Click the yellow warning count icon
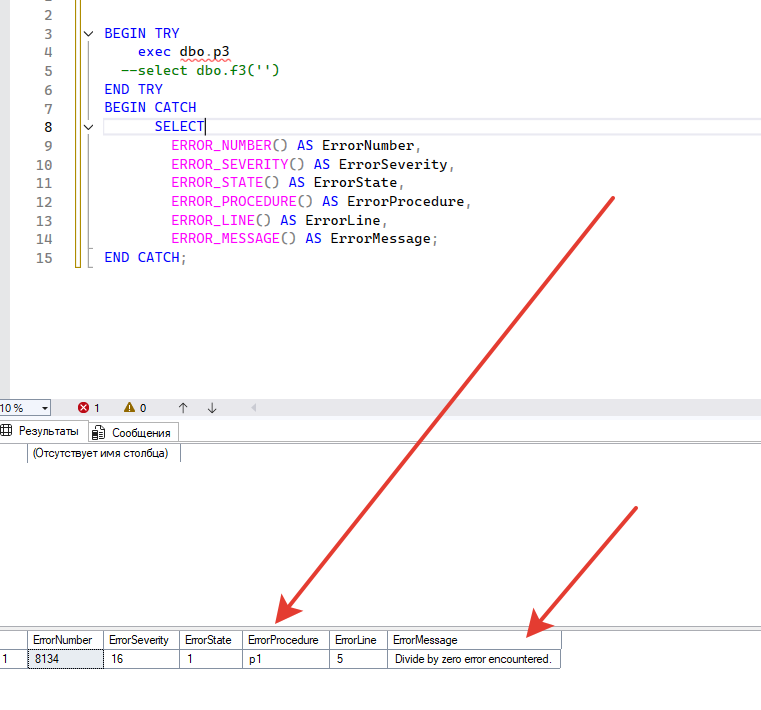This screenshot has width=761, height=710. [129, 408]
